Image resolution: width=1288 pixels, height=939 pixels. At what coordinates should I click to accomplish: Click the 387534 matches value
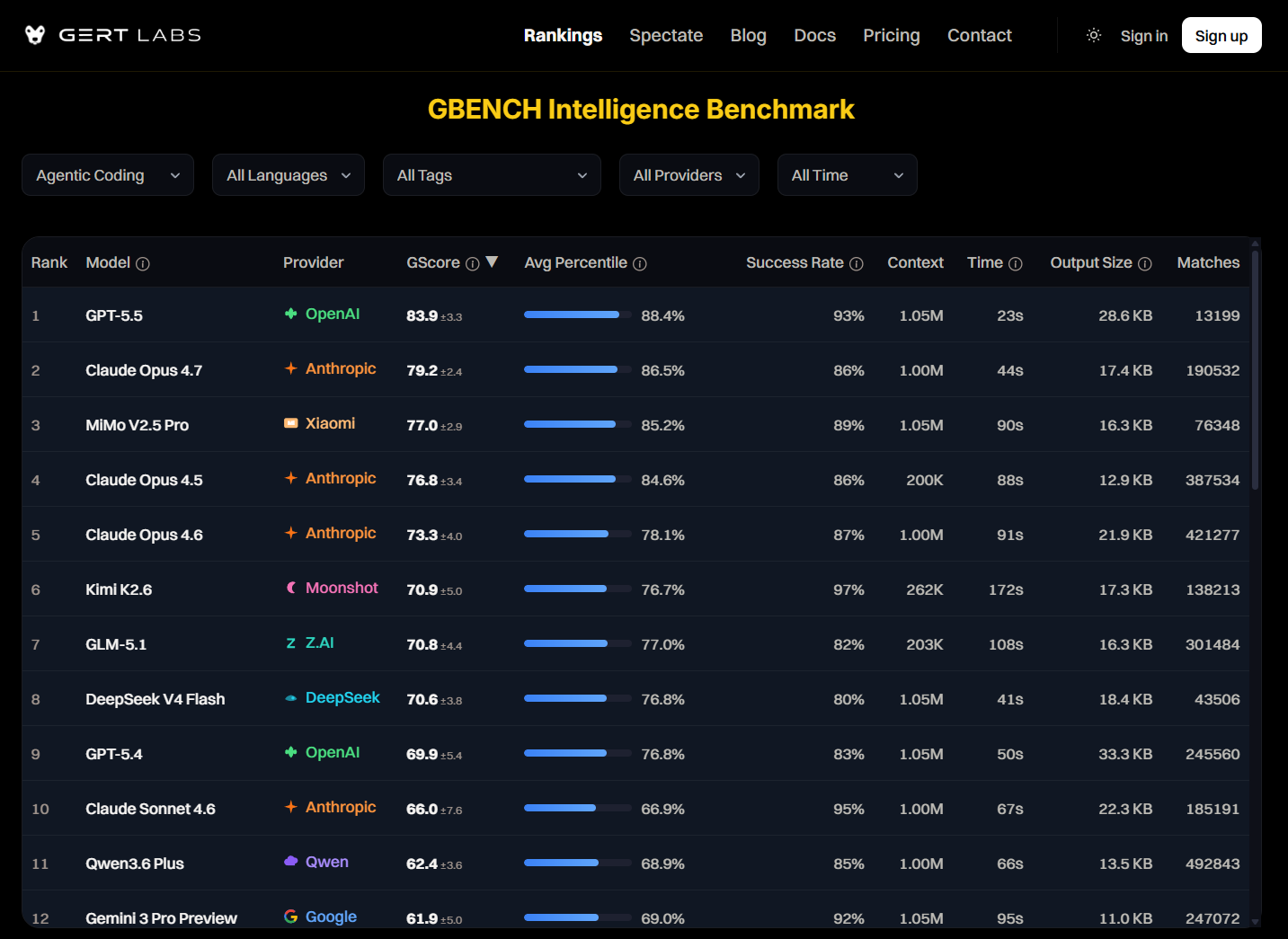[1212, 480]
